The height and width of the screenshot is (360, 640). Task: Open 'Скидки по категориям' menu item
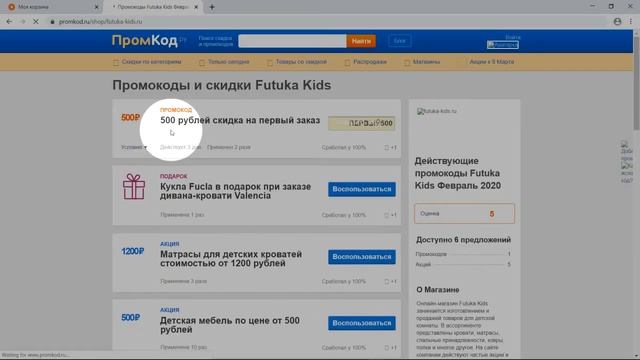[x=147, y=62]
